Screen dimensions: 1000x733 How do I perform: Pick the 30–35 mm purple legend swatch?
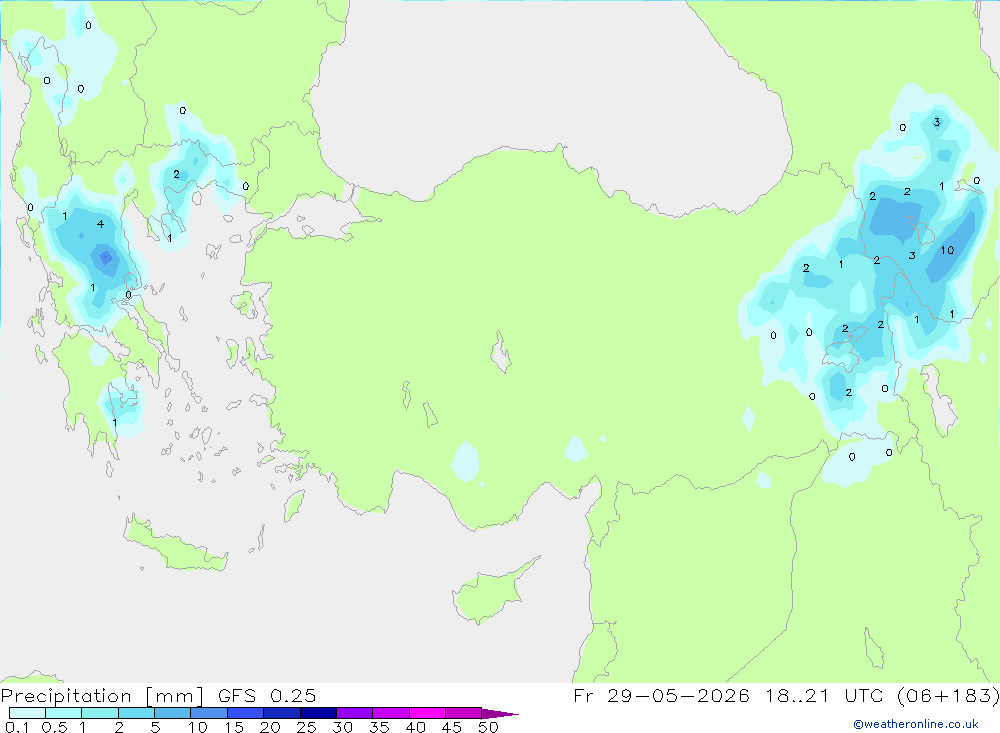click(354, 713)
